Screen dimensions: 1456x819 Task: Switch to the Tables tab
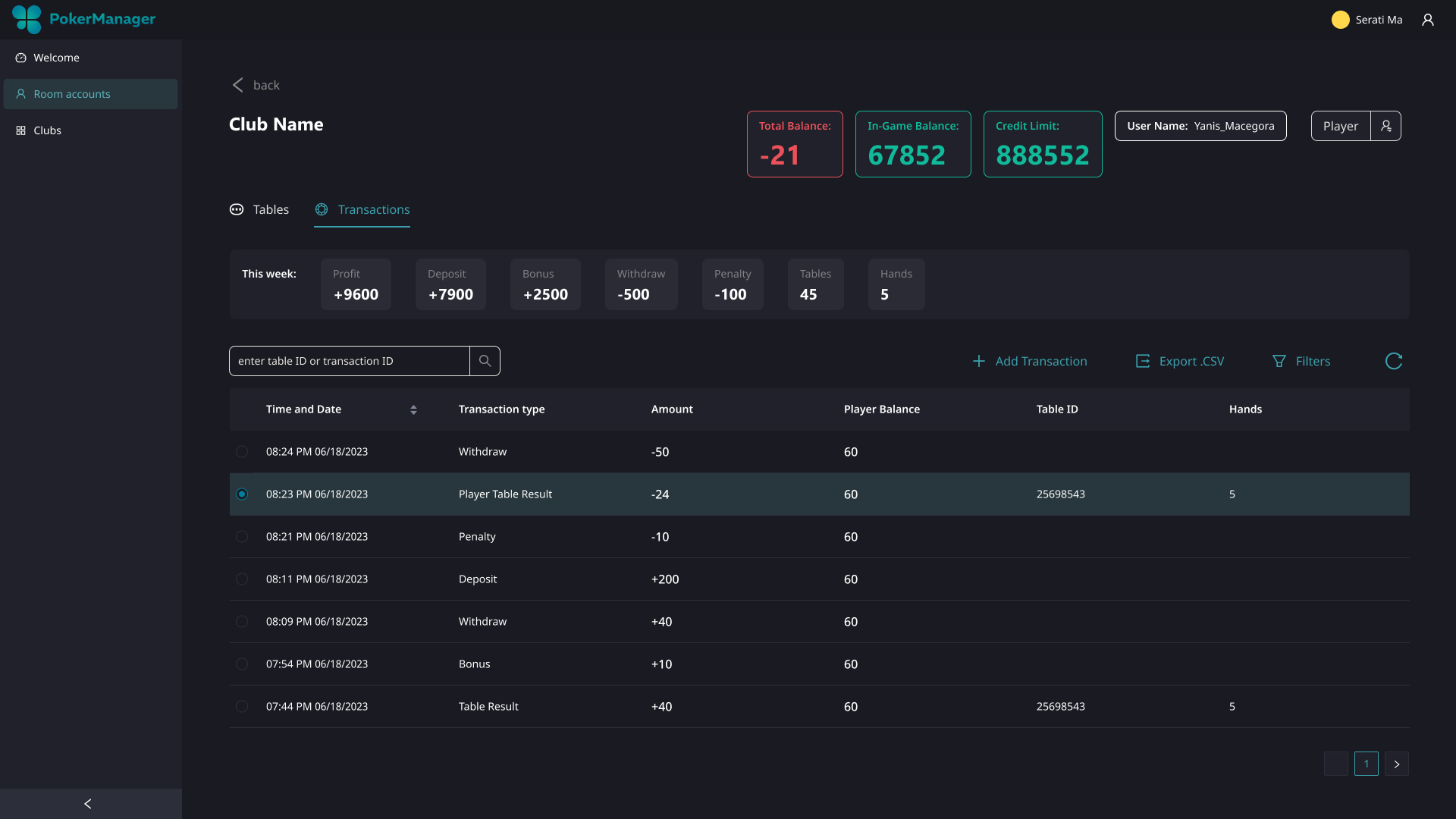coord(260,209)
